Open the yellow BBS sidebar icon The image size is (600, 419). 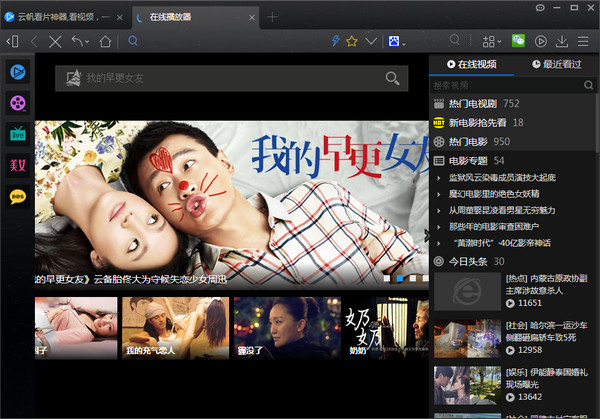tap(18, 195)
